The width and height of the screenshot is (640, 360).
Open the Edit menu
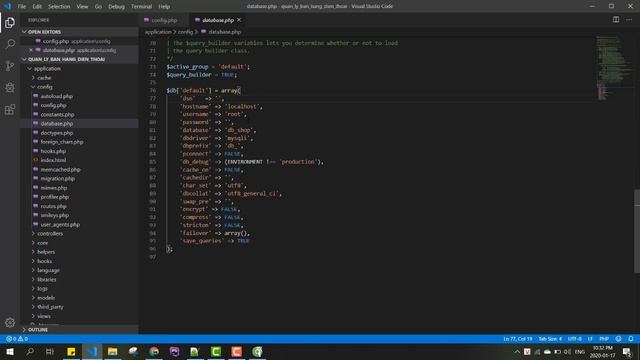[x=37, y=7]
